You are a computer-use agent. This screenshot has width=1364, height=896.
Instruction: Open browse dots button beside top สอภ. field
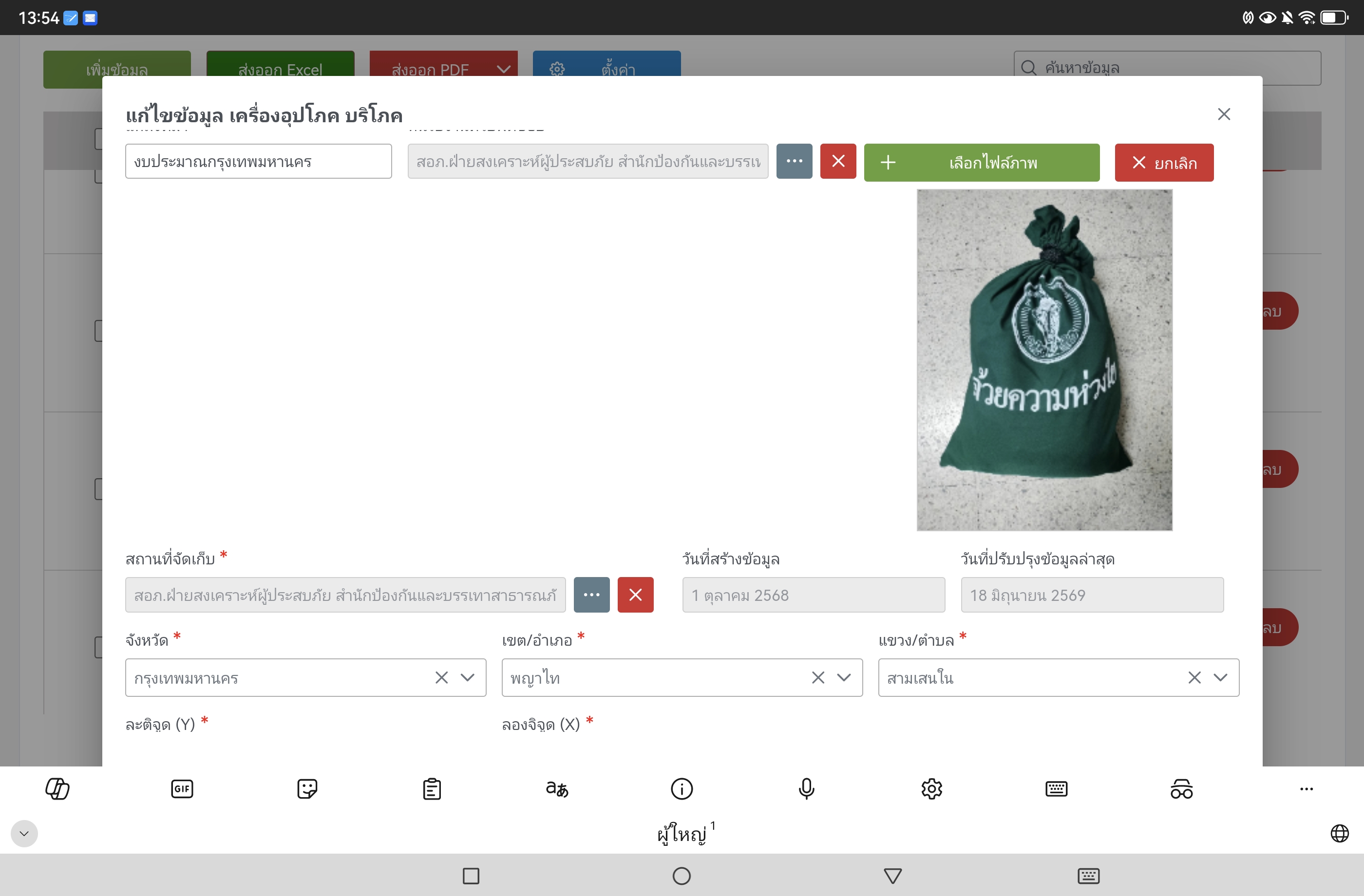pyautogui.click(x=795, y=162)
